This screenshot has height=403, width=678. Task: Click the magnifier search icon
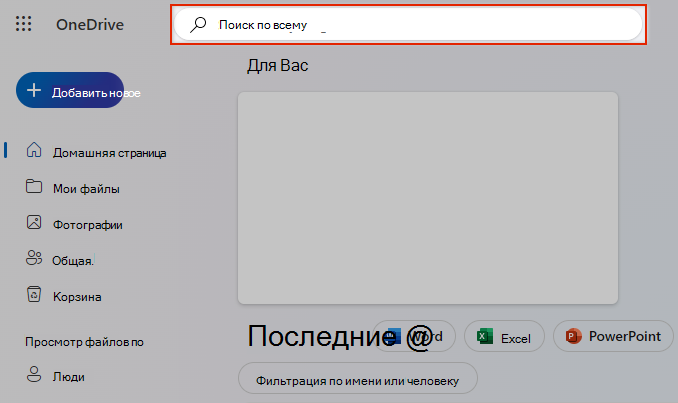(198, 25)
